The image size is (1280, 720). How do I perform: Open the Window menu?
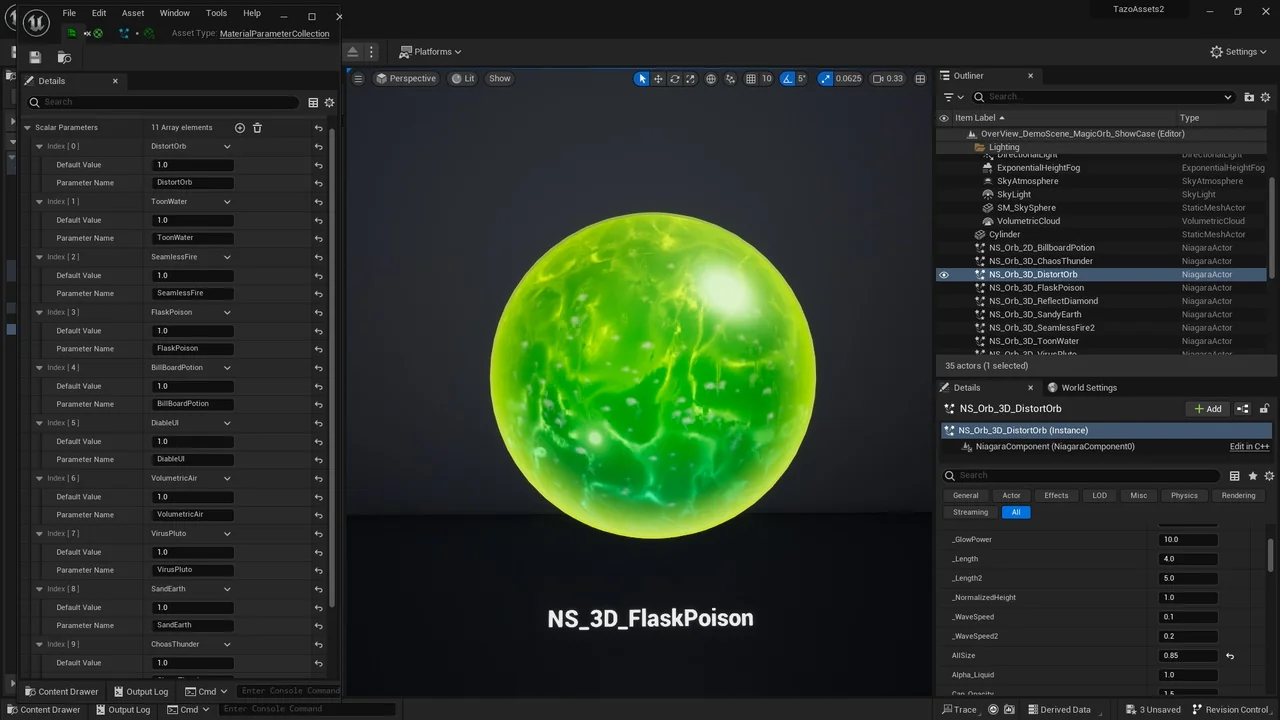click(174, 13)
